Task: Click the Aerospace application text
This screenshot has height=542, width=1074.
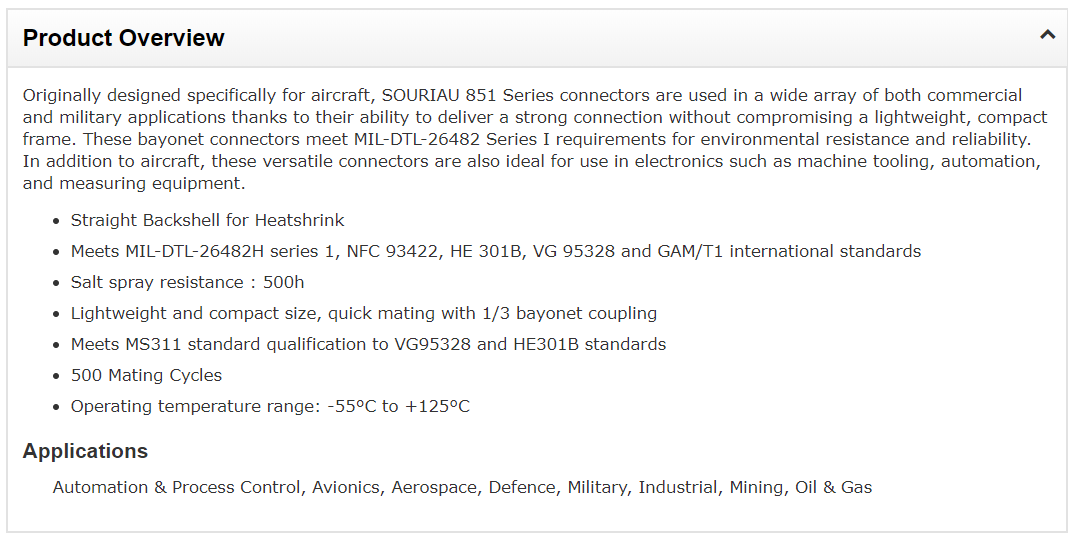Action: pos(434,487)
